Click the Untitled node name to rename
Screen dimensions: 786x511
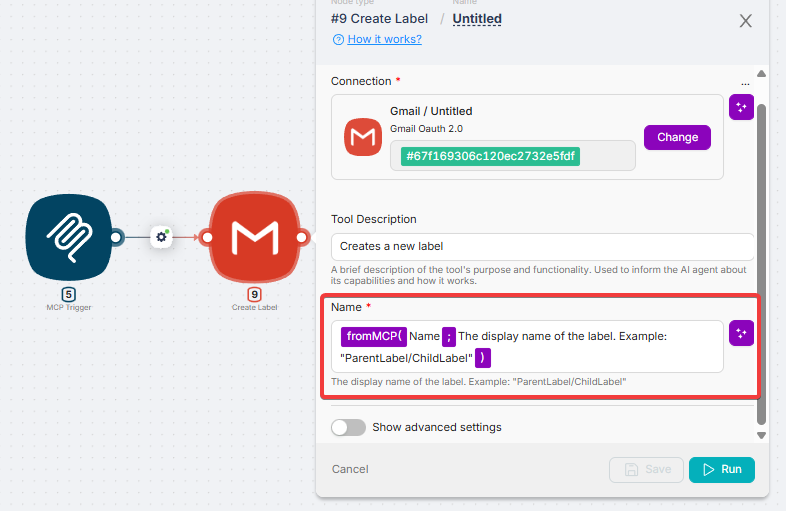tap(477, 19)
